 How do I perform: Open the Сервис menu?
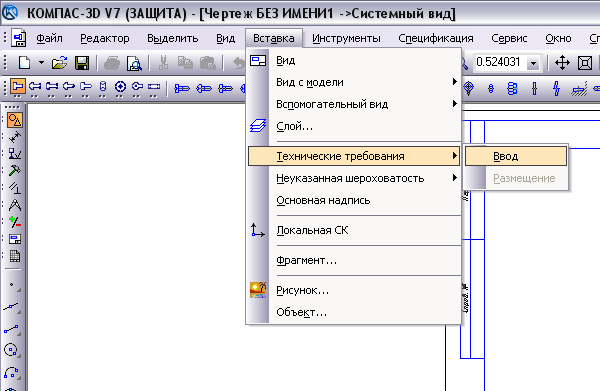[509, 38]
